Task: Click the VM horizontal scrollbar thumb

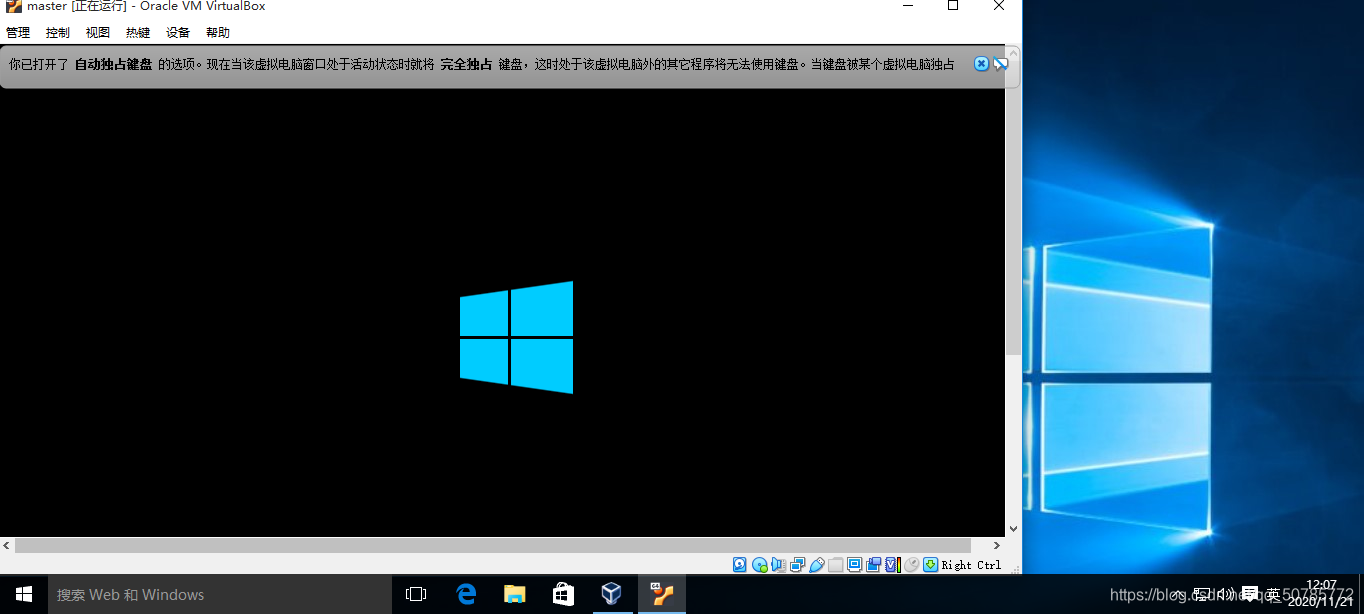Action: (x=492, y=545)
